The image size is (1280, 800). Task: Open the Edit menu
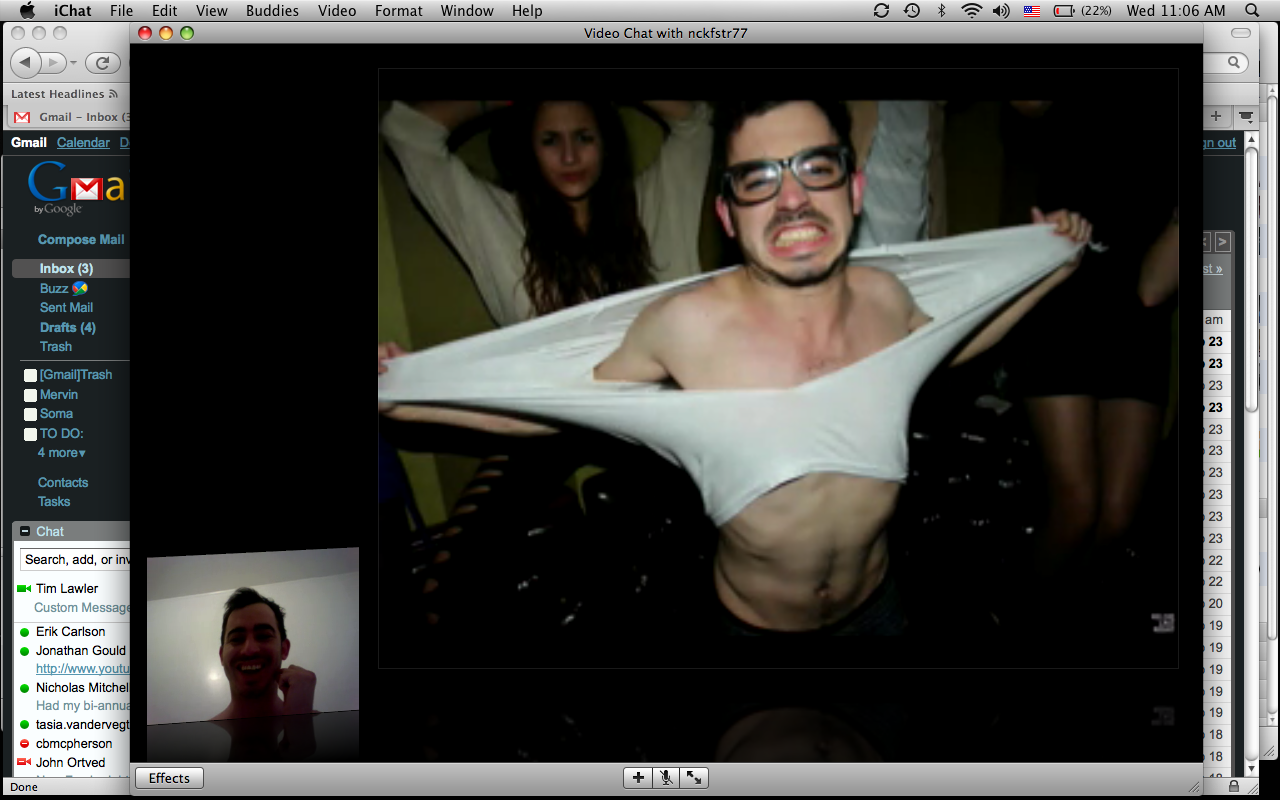click(164, 11)
